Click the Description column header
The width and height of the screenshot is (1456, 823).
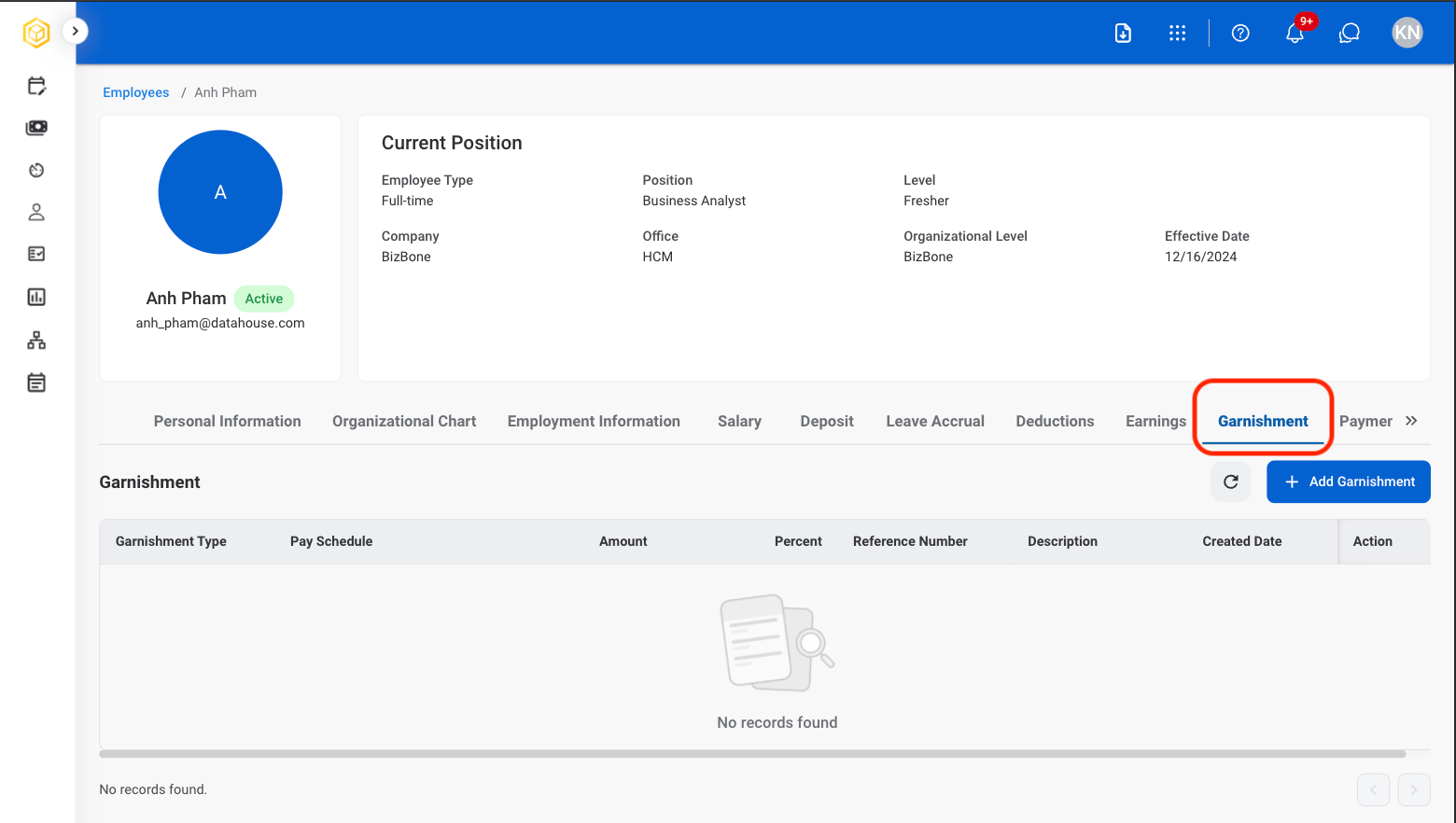(x=1062, y=541)
